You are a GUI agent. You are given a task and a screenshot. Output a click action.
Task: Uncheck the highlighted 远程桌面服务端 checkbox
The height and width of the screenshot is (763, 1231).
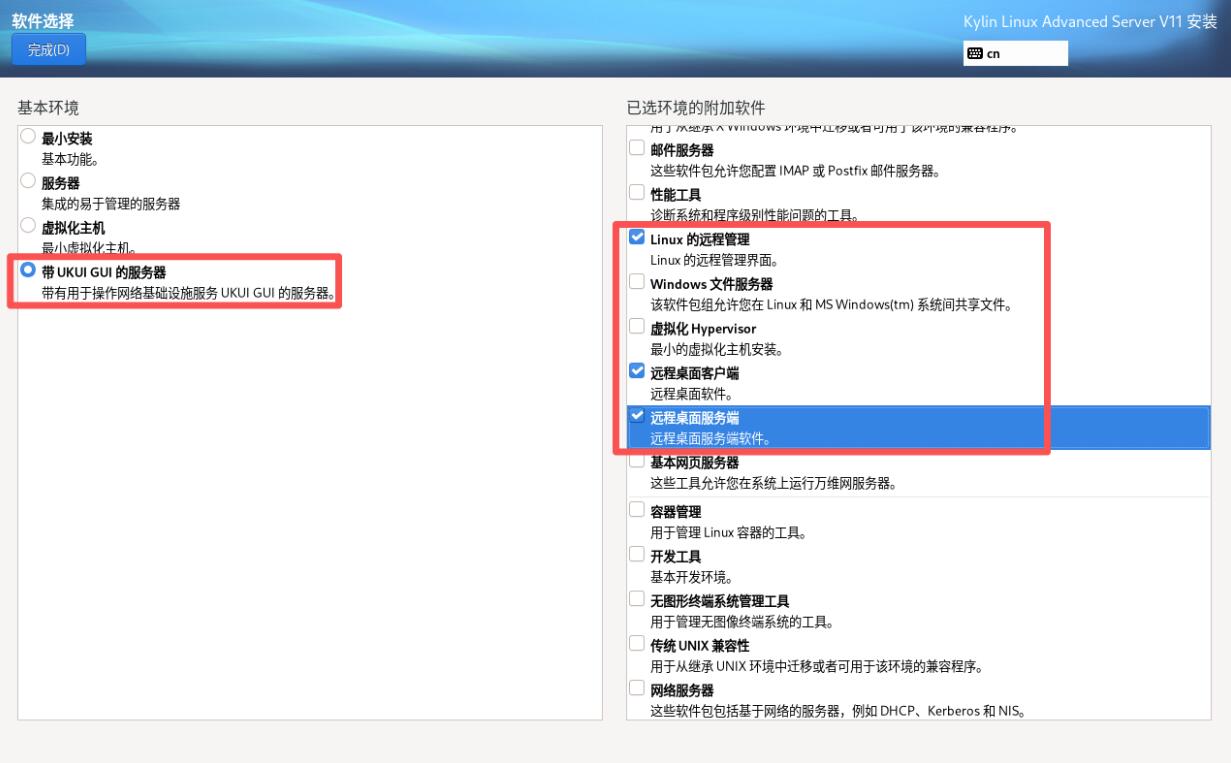coord(637,416)
